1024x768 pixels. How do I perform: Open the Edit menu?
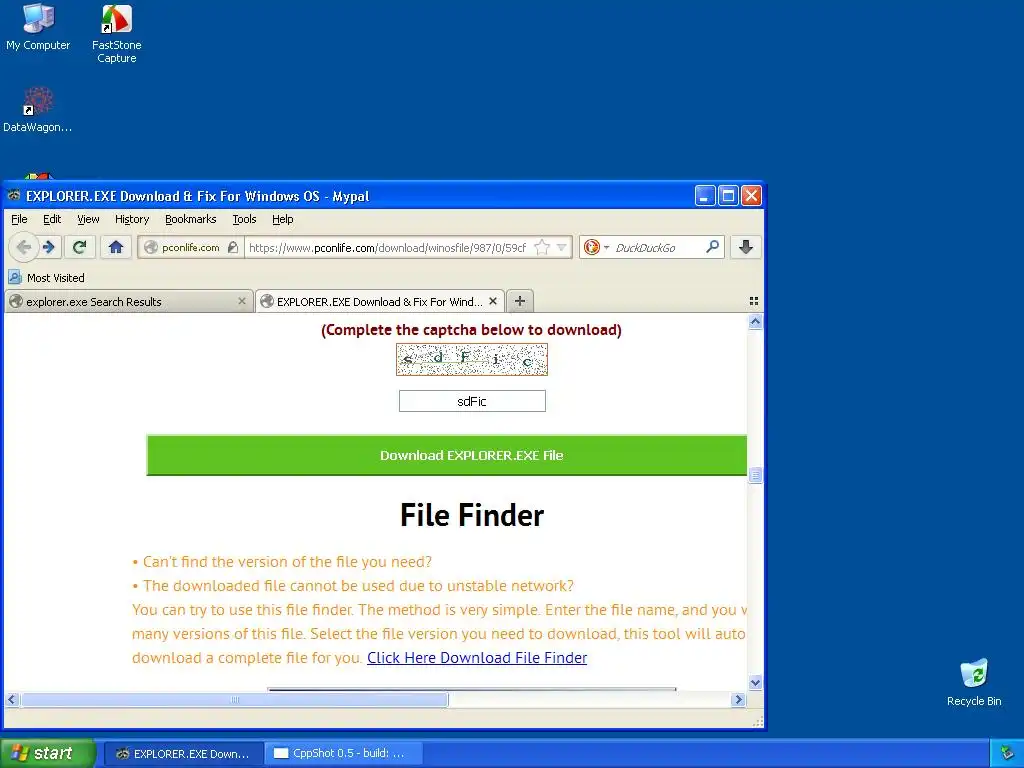(52, 219)
